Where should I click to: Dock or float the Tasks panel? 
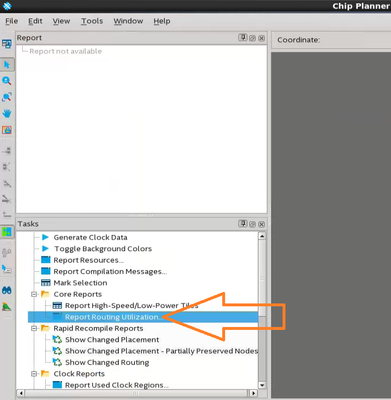tap(243, 224)
